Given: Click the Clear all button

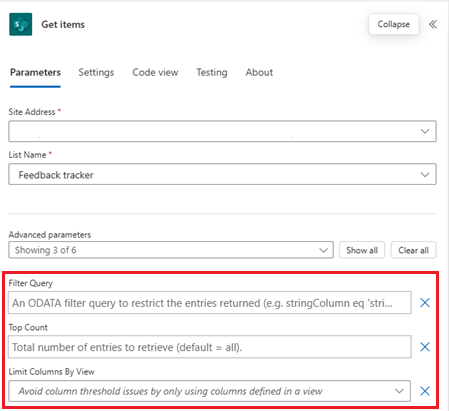Looking at the screenshot, I should tap(413, 250).
